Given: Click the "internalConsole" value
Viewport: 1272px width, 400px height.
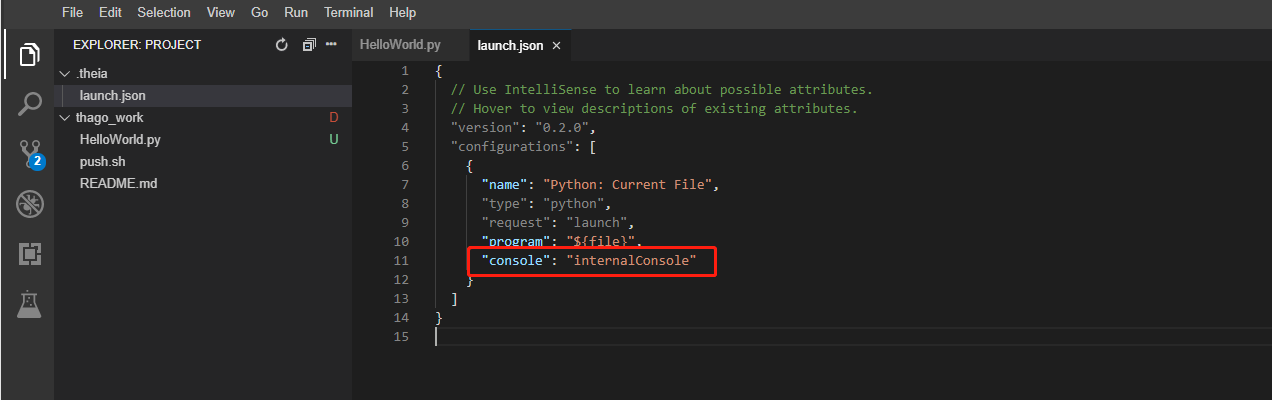Looking at the screenshot, I should [x=631, y=261].
